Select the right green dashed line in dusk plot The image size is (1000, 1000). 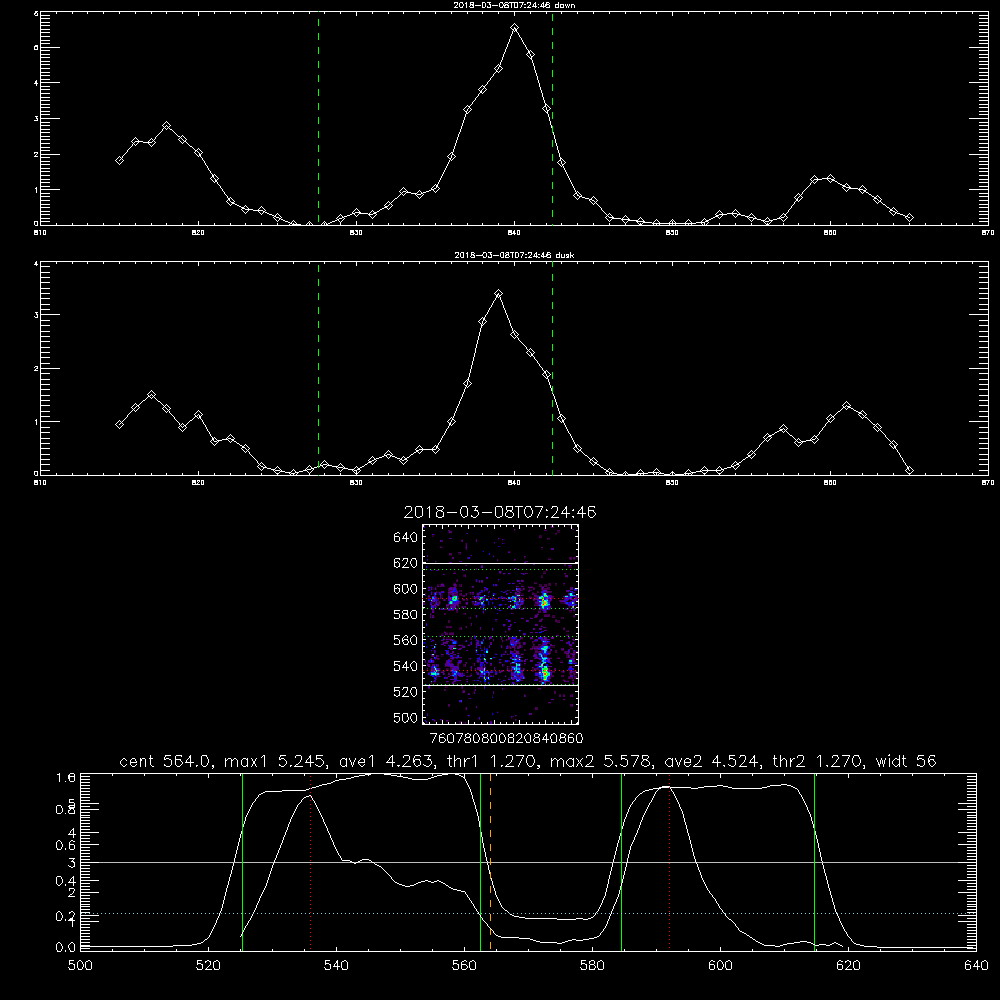pyautogui.click(x=552, y=368)
